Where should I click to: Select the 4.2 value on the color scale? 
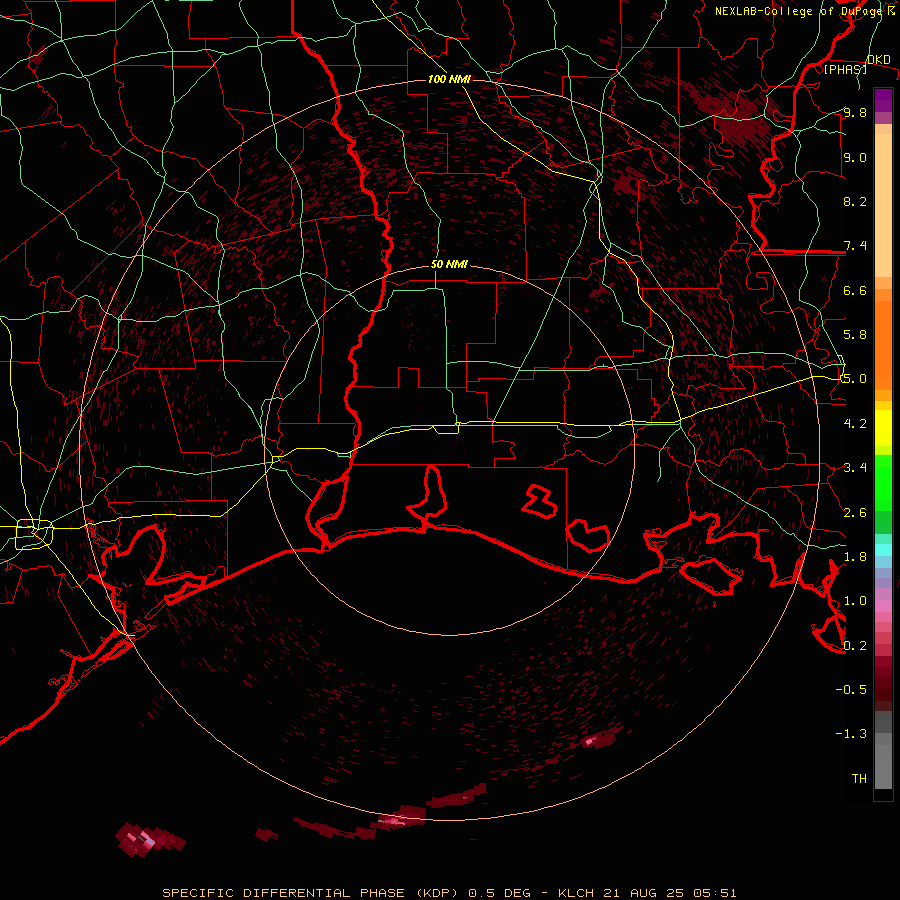855,424
